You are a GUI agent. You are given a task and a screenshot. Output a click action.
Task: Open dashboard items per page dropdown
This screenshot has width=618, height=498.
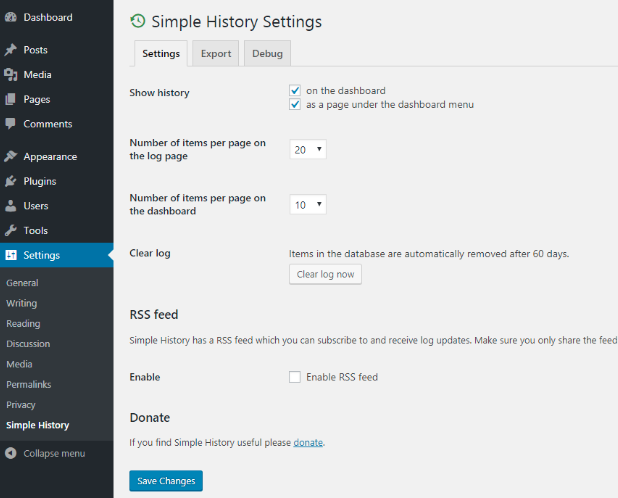click(x=307, y=204)
